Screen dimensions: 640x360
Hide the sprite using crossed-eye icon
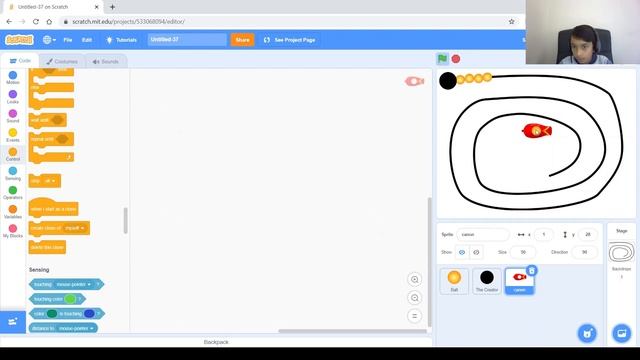tap(476, 252)
